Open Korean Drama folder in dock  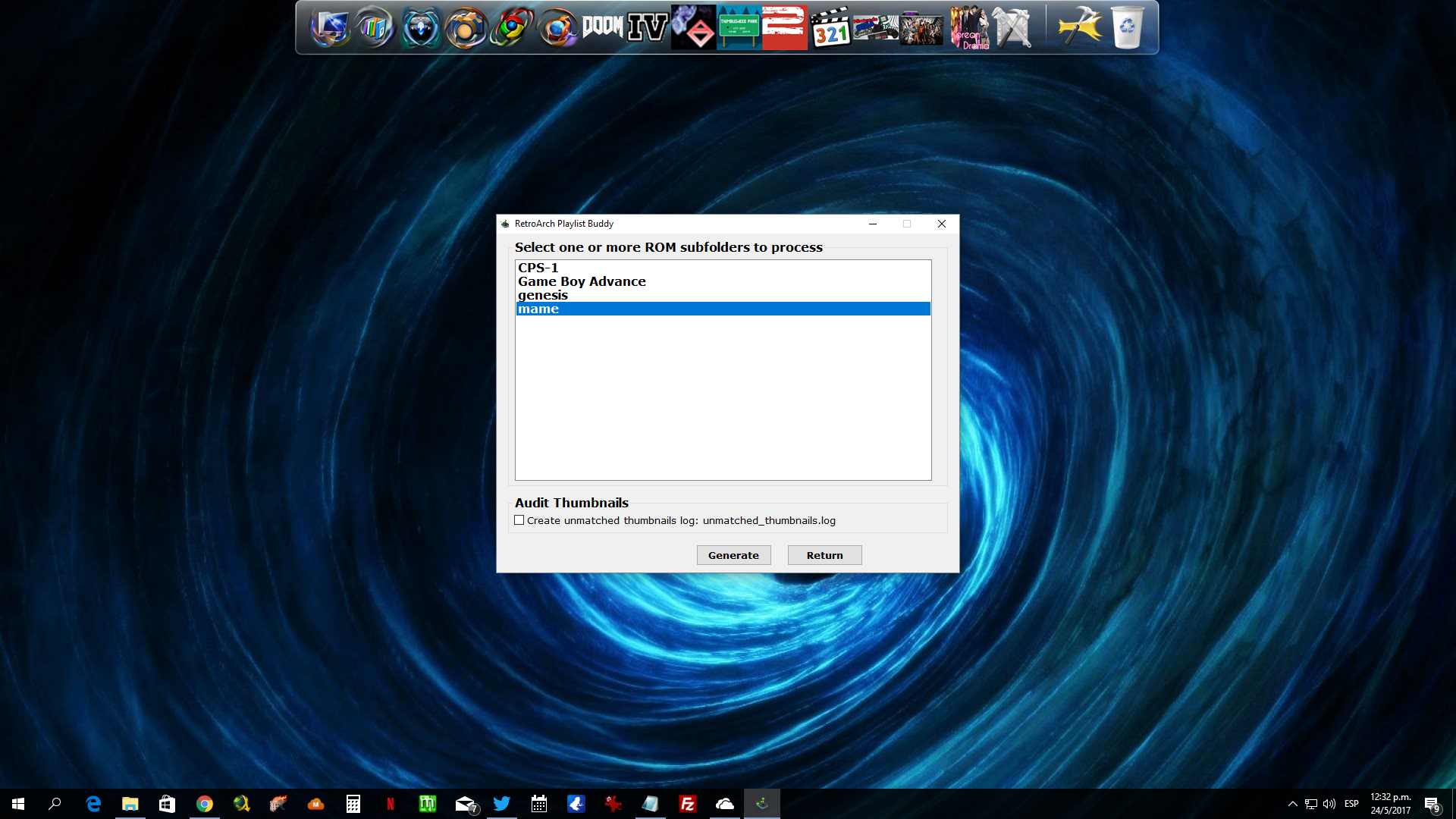(970, 28)
